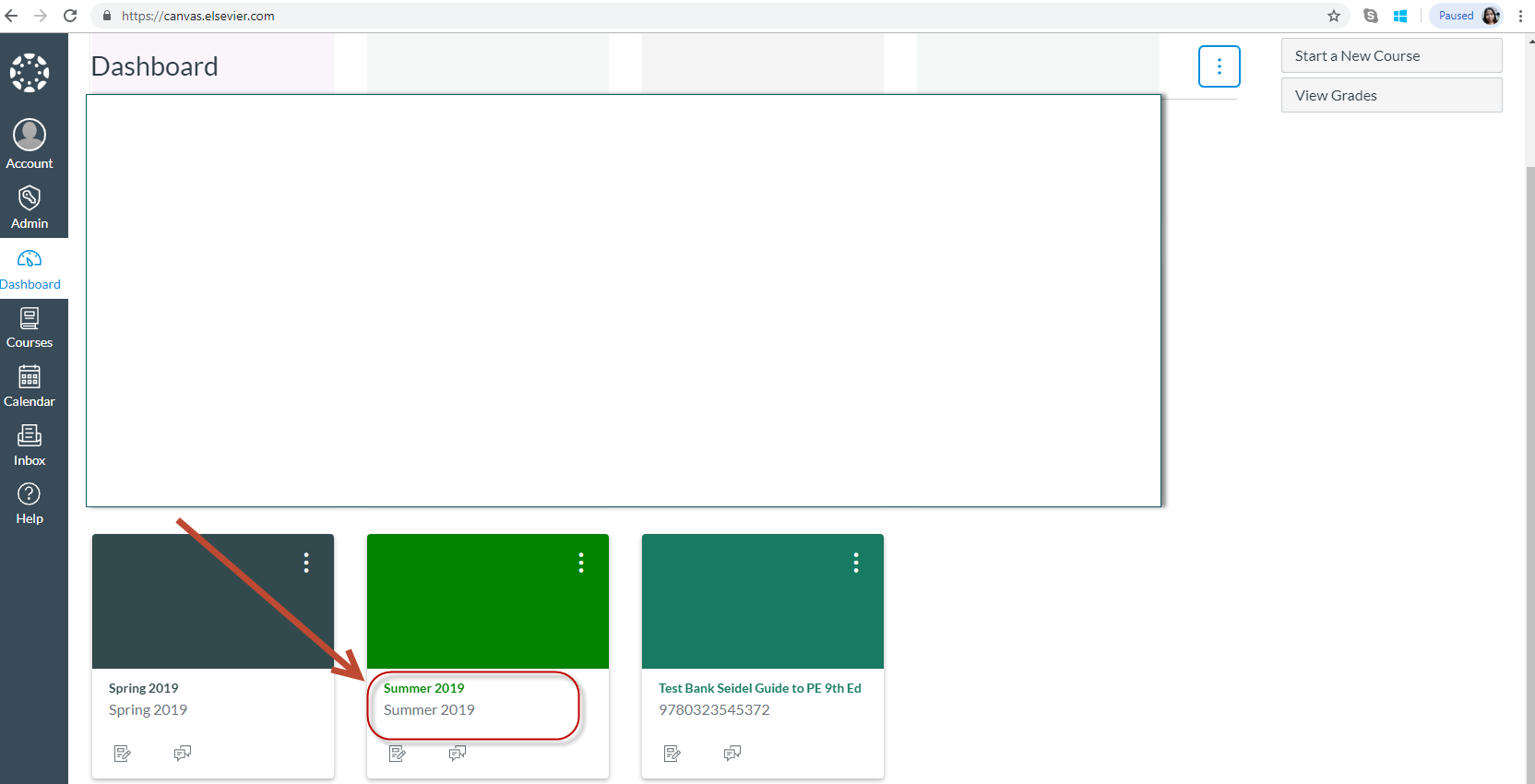This screenshot has height=784, width=1535.
Task: Bookmark this page with star icon
Action: tap(1334, 16)
